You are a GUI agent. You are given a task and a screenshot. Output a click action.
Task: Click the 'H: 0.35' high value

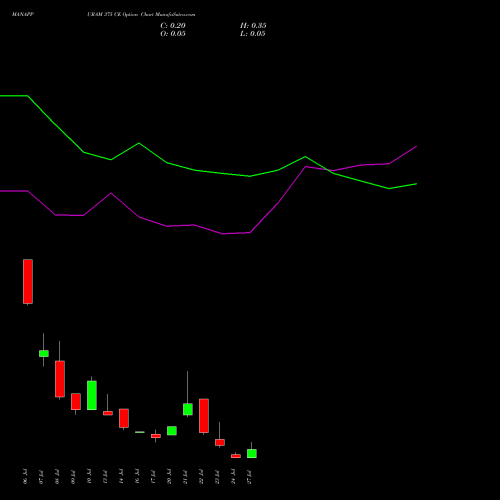pyautogui.click(x=253, y=26)
